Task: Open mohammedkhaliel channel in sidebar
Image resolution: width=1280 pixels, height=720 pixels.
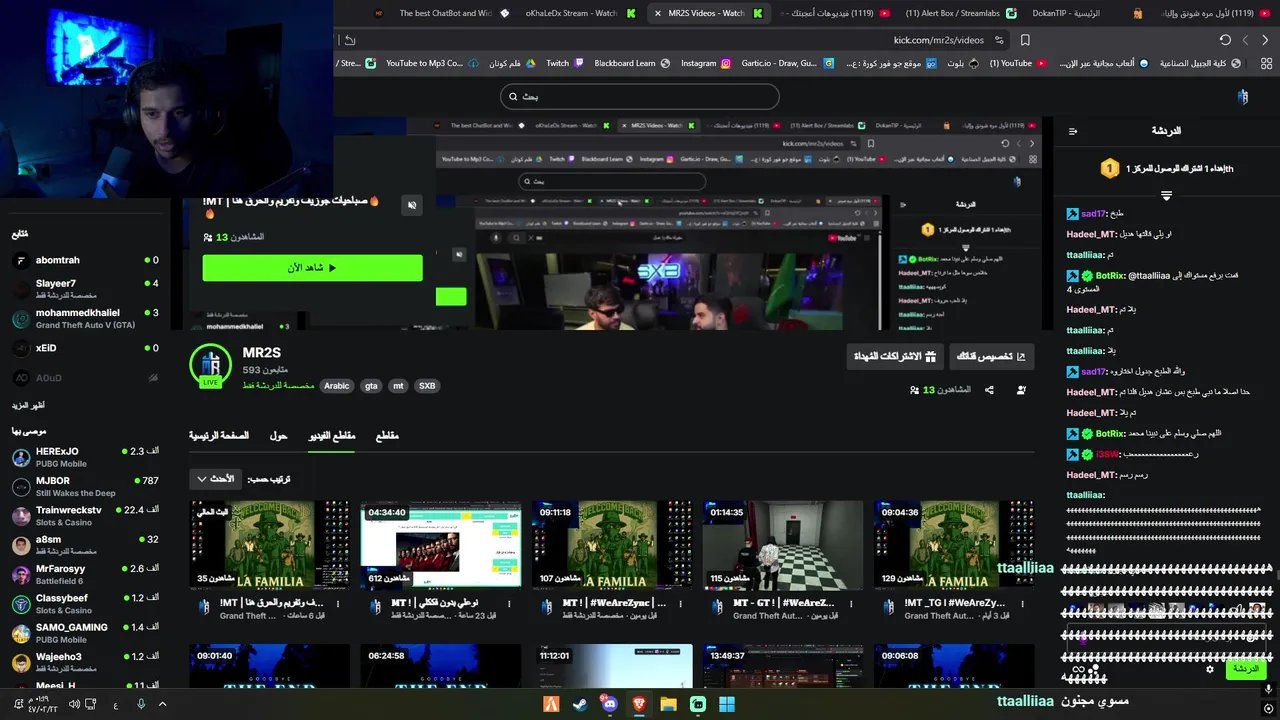Action: tap(85, 318)
